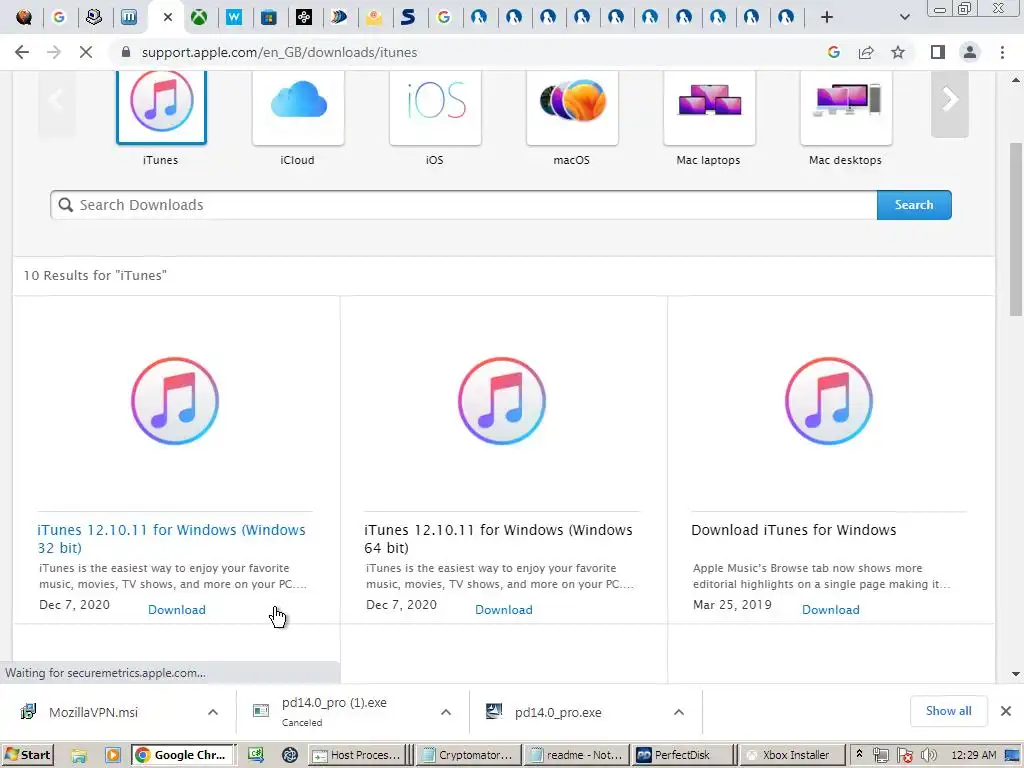Screen dimensions: 1024x768
Task: Open iTunes 12.10.11 Windows 64 bit link
Action: (x=498, y=539)
